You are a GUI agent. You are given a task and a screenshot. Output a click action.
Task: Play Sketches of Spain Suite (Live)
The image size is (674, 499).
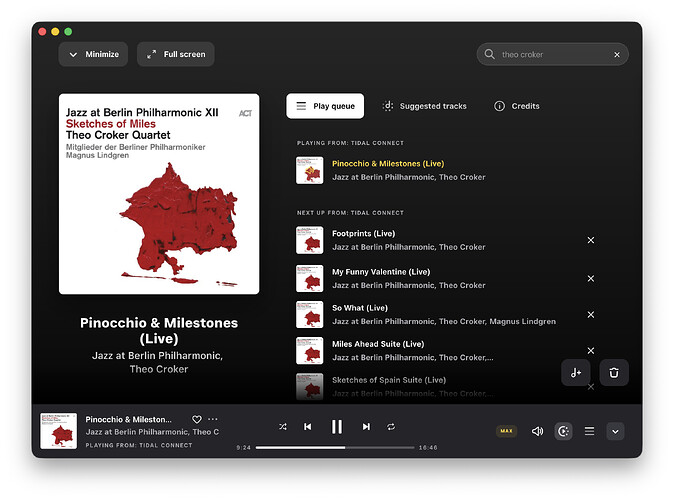389,380
